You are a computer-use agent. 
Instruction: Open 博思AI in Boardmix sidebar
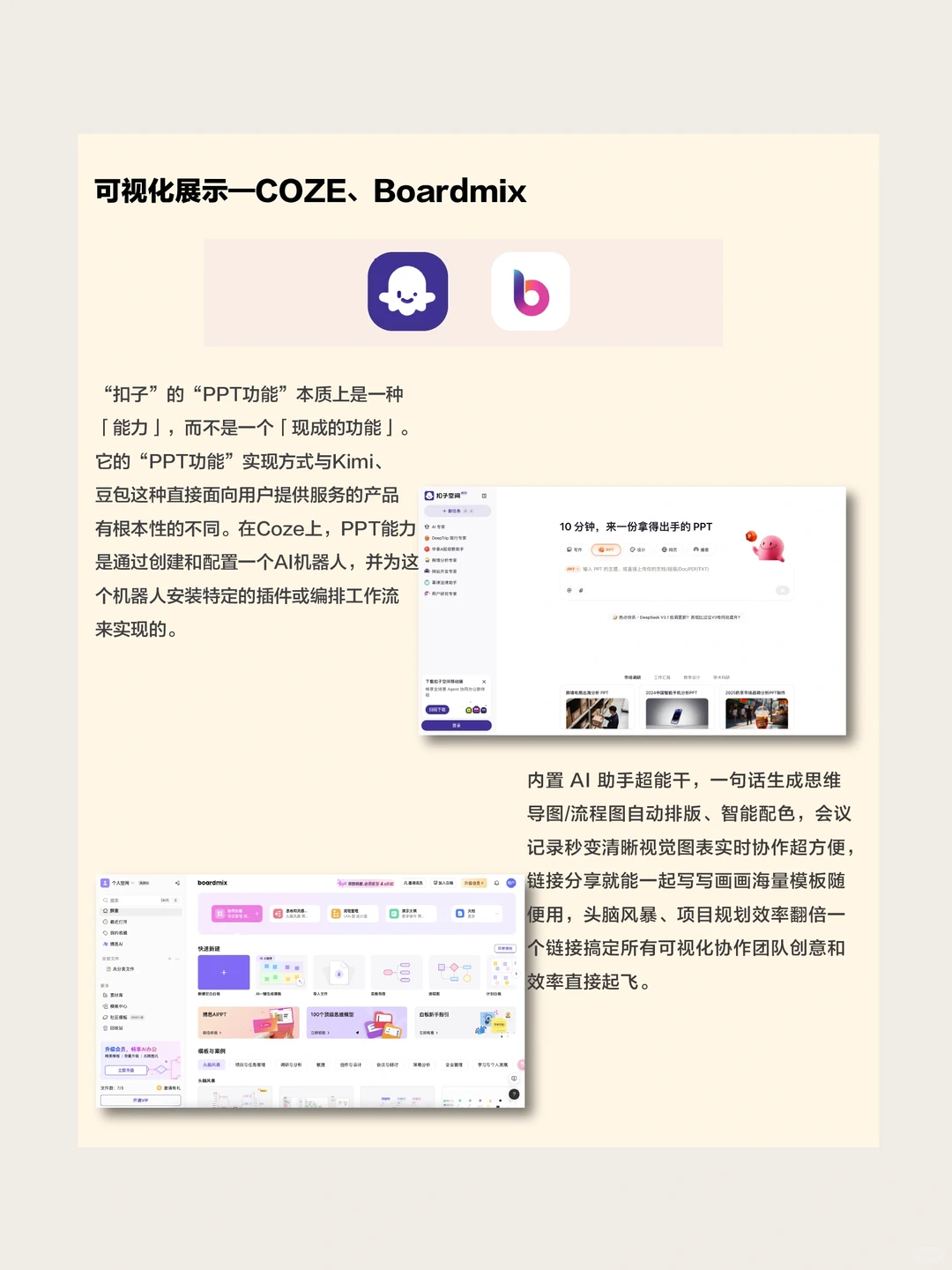(x=113, y=944)
